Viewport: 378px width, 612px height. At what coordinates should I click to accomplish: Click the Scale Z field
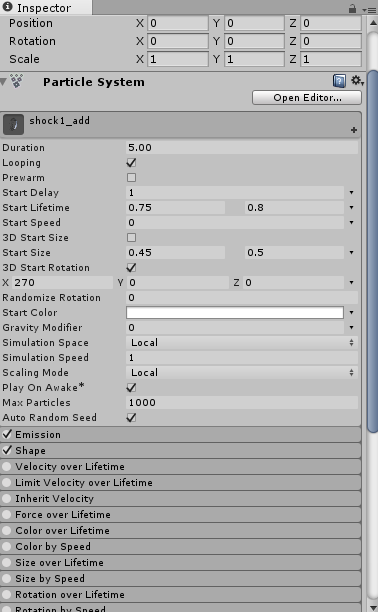tap(331, 59)
